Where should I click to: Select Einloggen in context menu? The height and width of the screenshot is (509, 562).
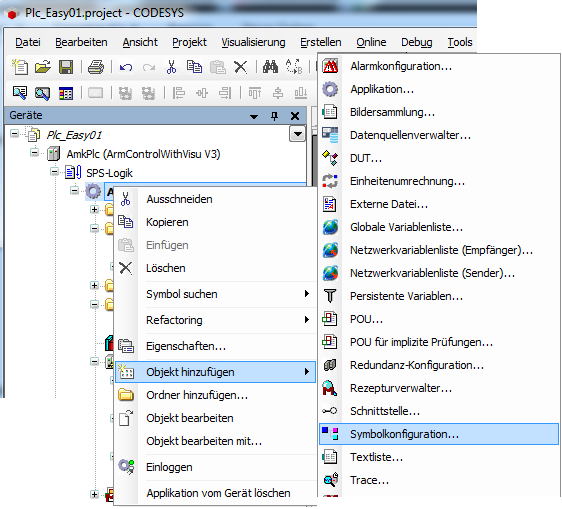pos(169,467)
